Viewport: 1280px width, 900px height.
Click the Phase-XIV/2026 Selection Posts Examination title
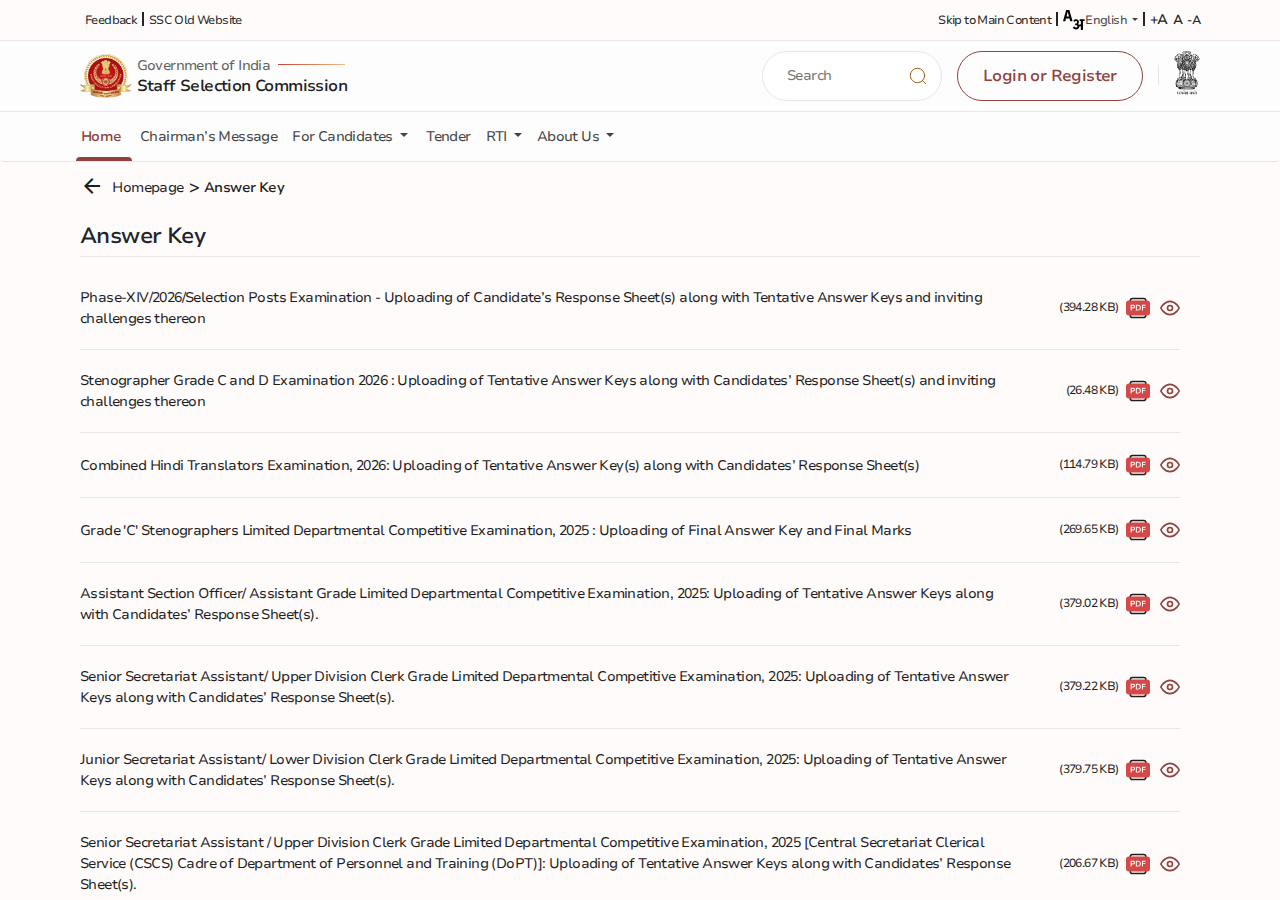[531, 308]
